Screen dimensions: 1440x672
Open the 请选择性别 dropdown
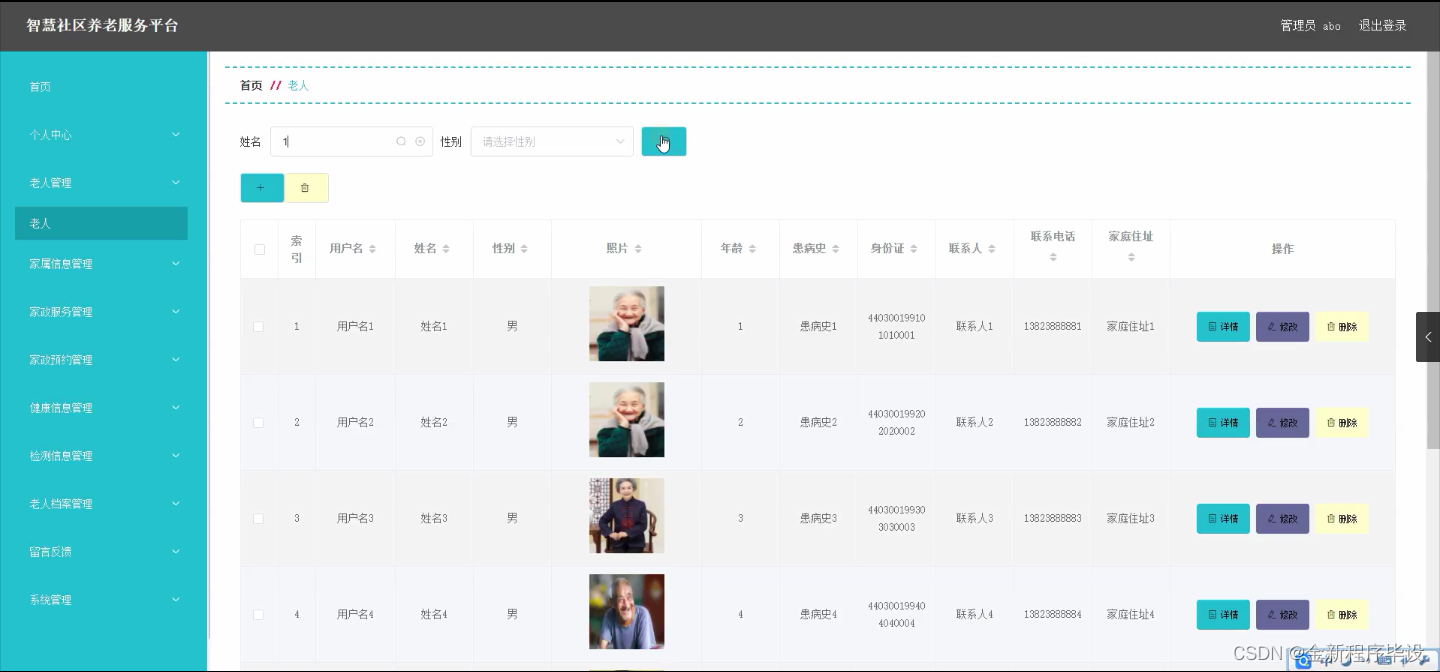tap(551, 141)
